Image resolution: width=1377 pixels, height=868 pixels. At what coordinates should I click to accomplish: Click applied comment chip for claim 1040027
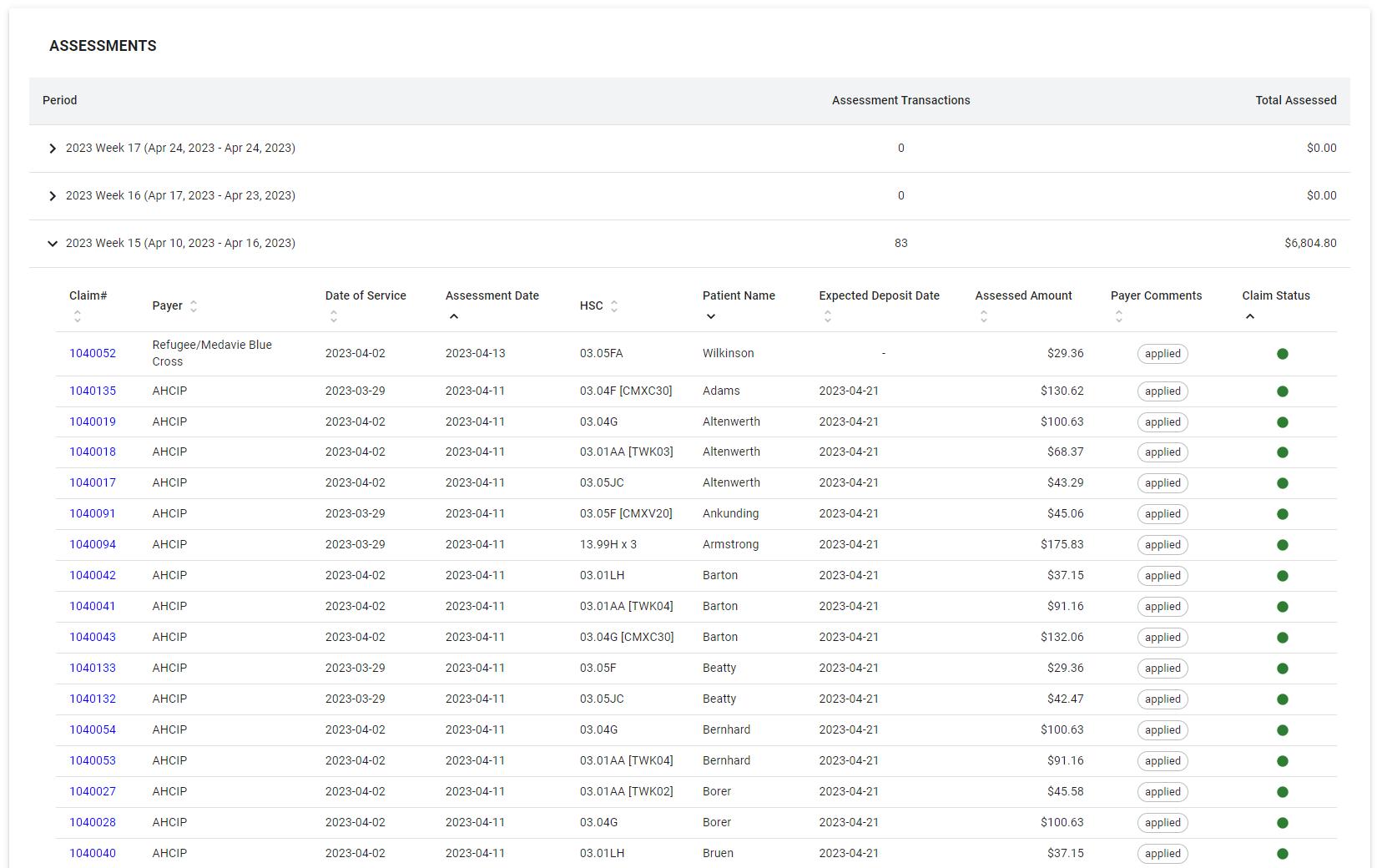(1163, 792)
